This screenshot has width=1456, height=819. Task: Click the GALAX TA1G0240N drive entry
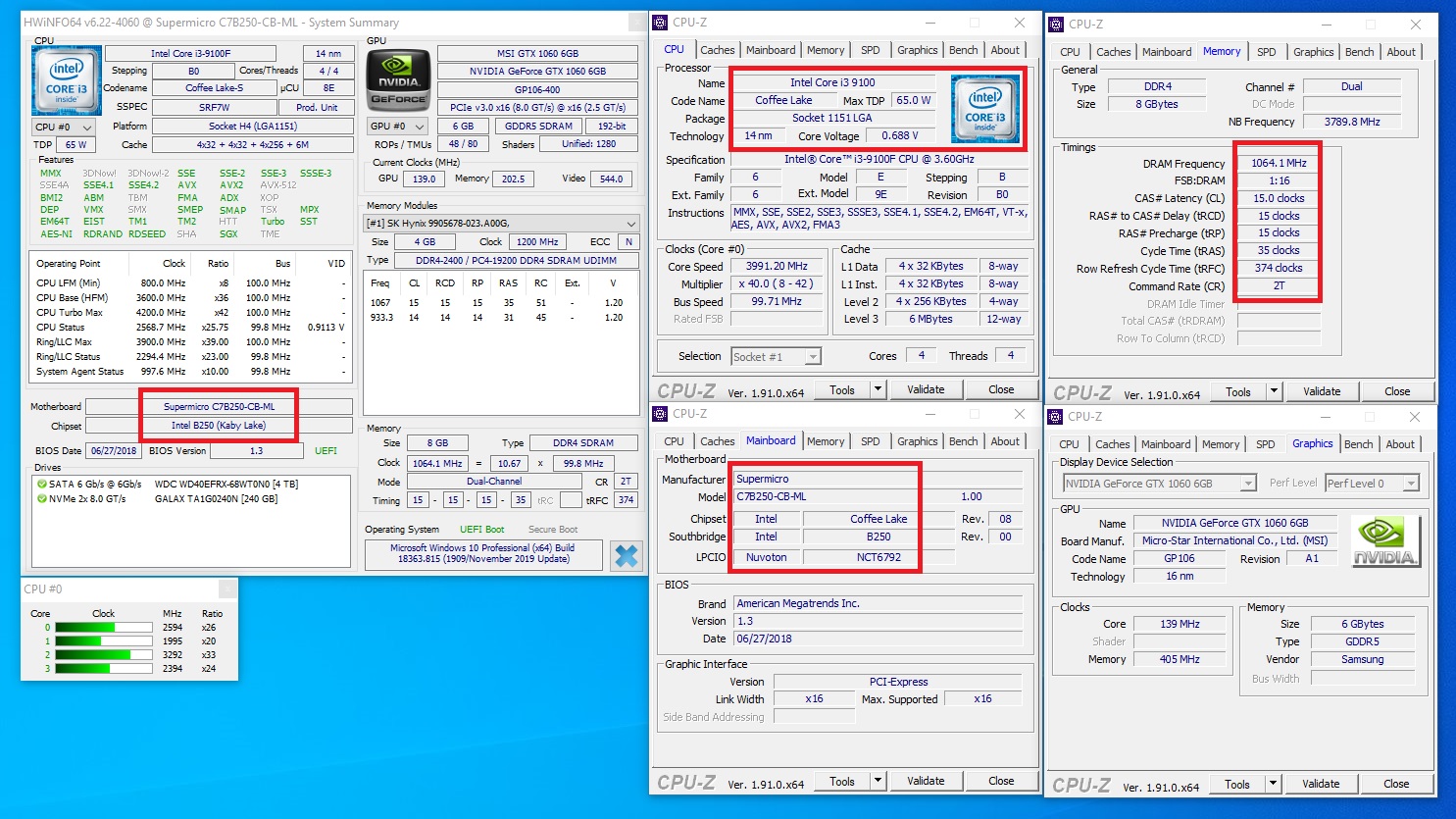pyautogui.click(x=216, y=498)
